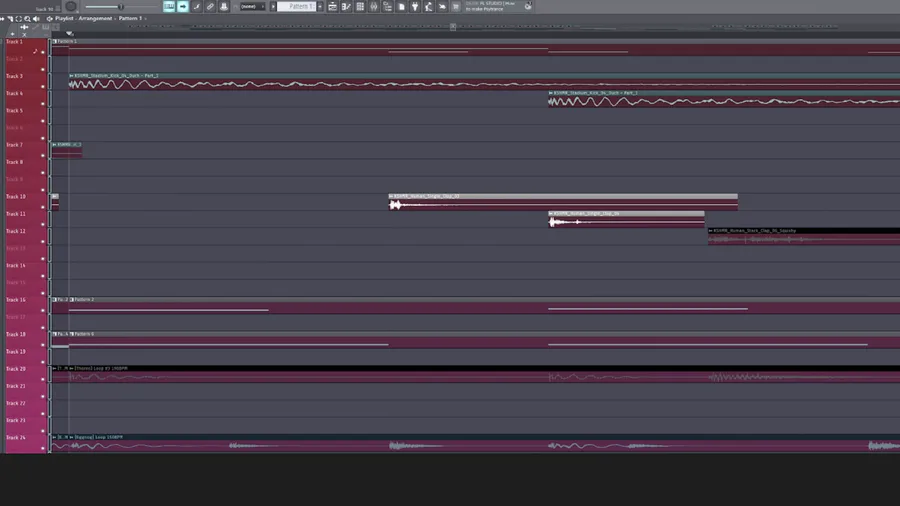Open the plugin picker plug icon
The height and width of the screenshot is (506, 900).
(415, 6)
